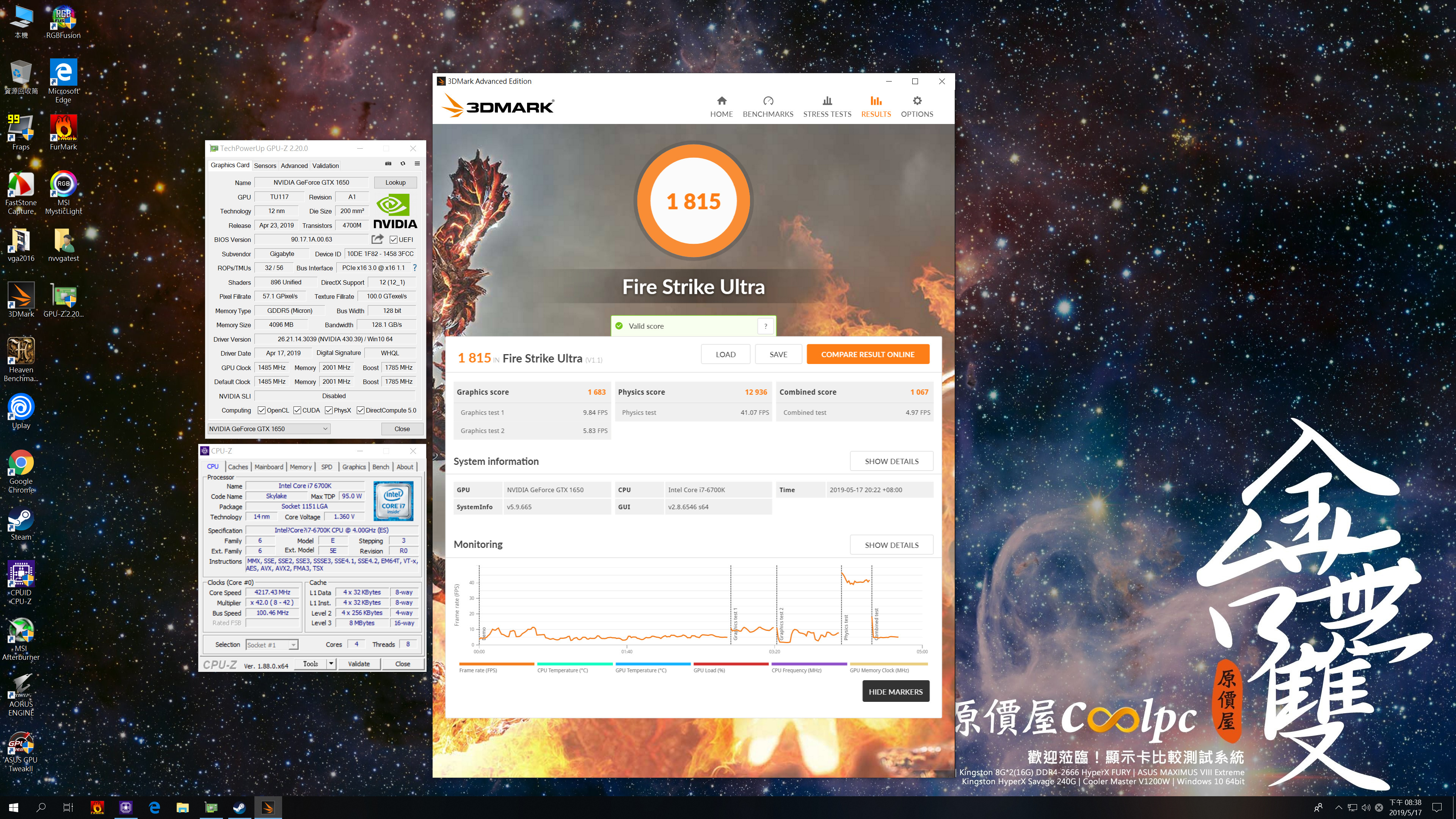Toggle the DirectCompute 5.0 checkbox

[x=360, y=410]
